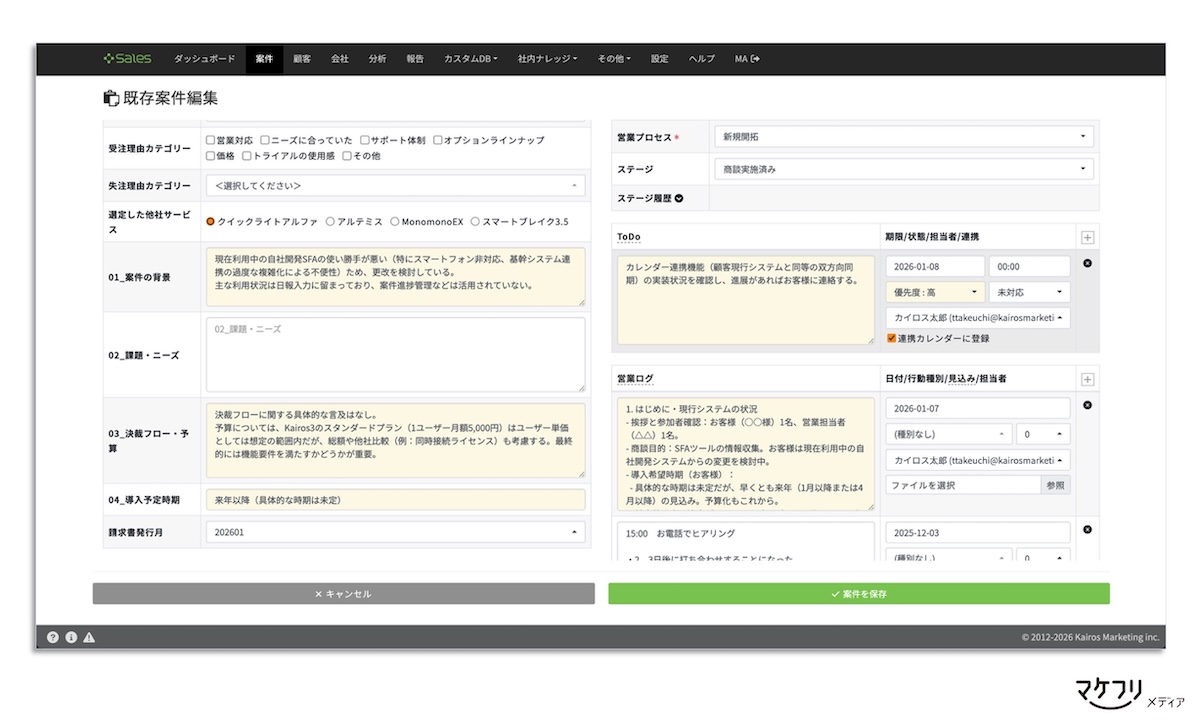
Task: Expand the ステージ履歴 chevron
Action: pyautogui.click(x=679, y=198)
